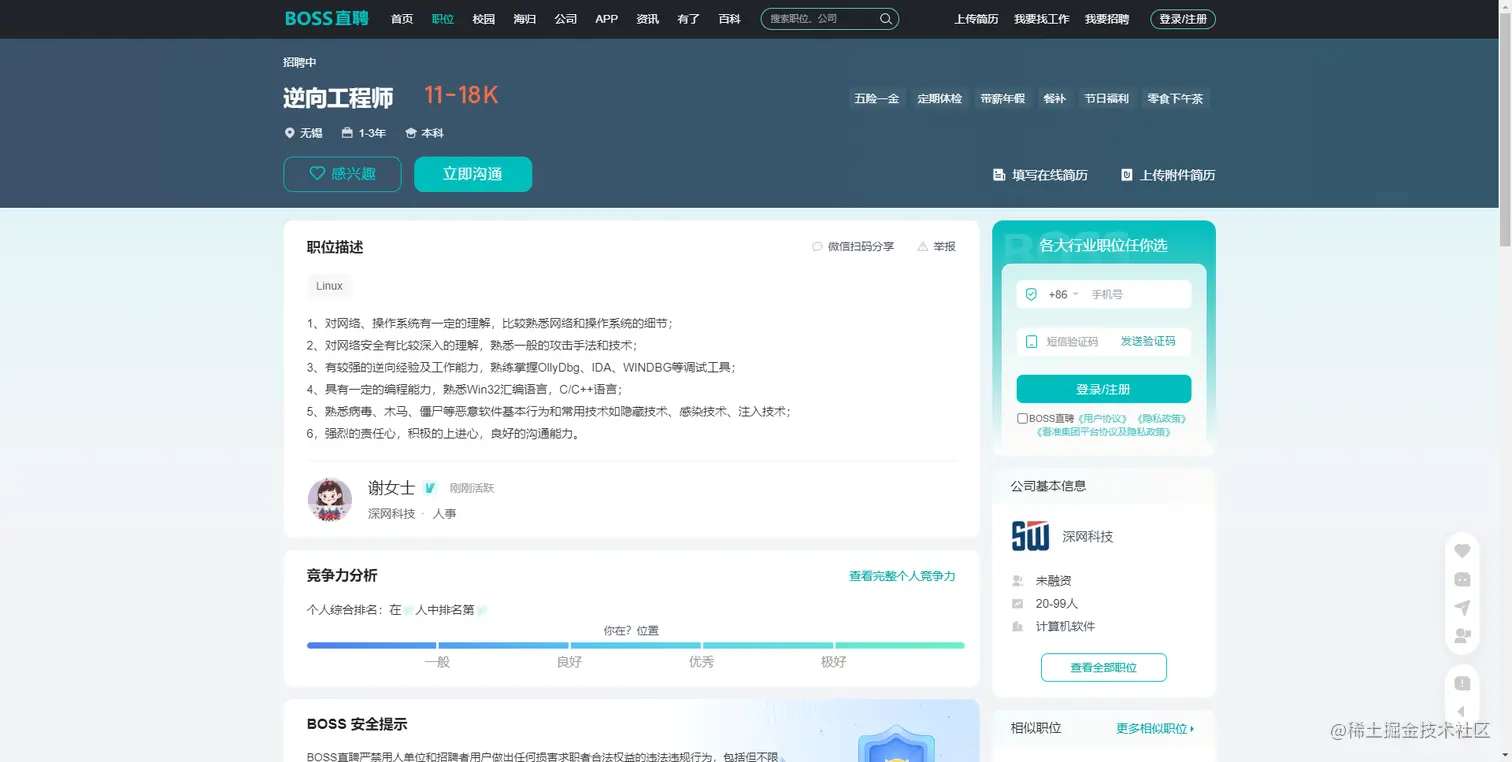The height and width of the screenshot is (762, 1512).
Task: Click 我要招聘 in header
Action: click(x=1107, y=19)
